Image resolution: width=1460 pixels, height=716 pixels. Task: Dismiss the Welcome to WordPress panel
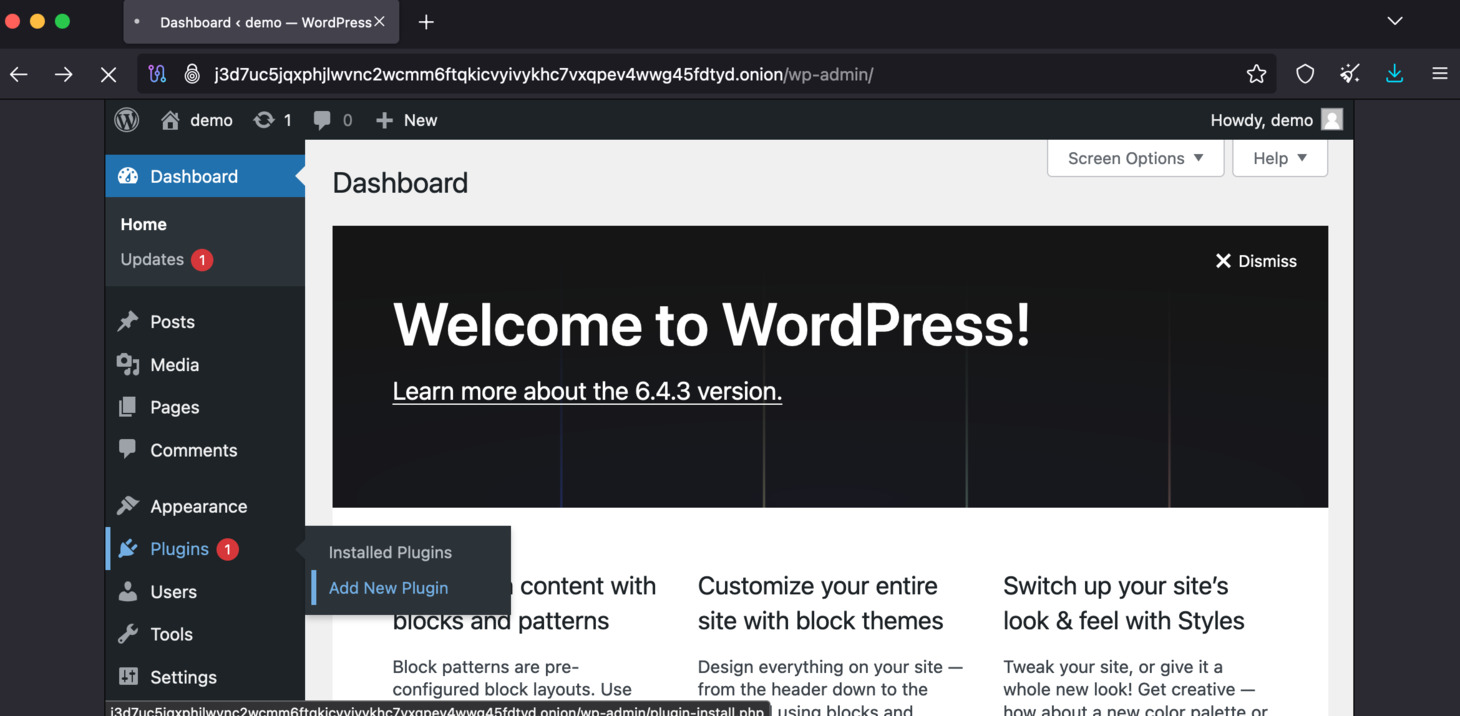[x=1256, y=261]
